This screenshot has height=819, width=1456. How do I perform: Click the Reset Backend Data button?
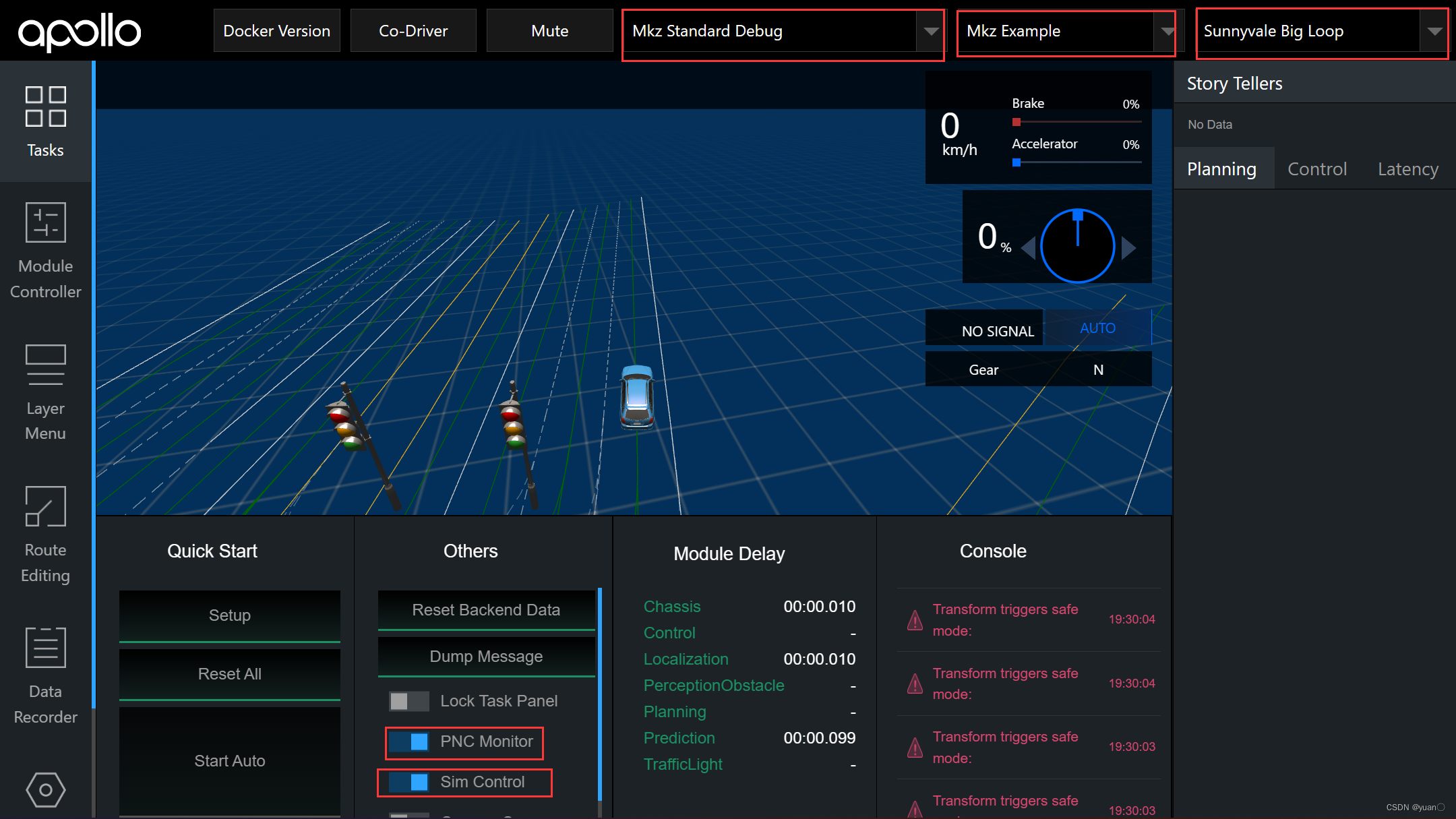pos(486,610)
